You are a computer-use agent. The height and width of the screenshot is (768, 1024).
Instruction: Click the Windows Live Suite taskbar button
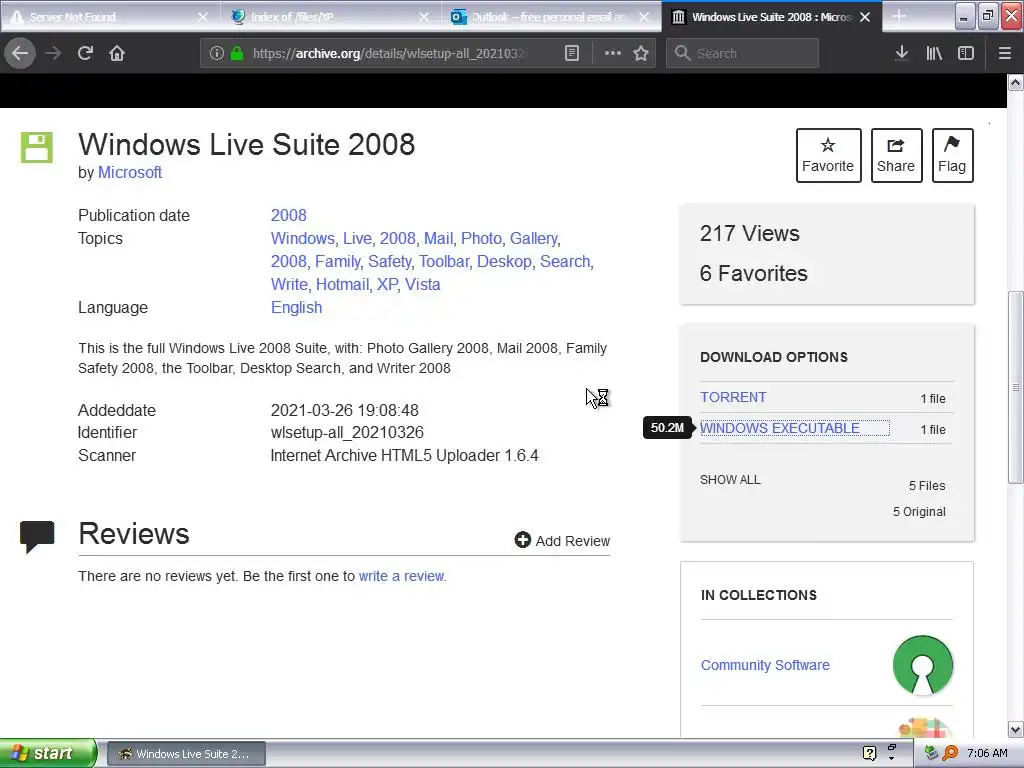[186, 754]
